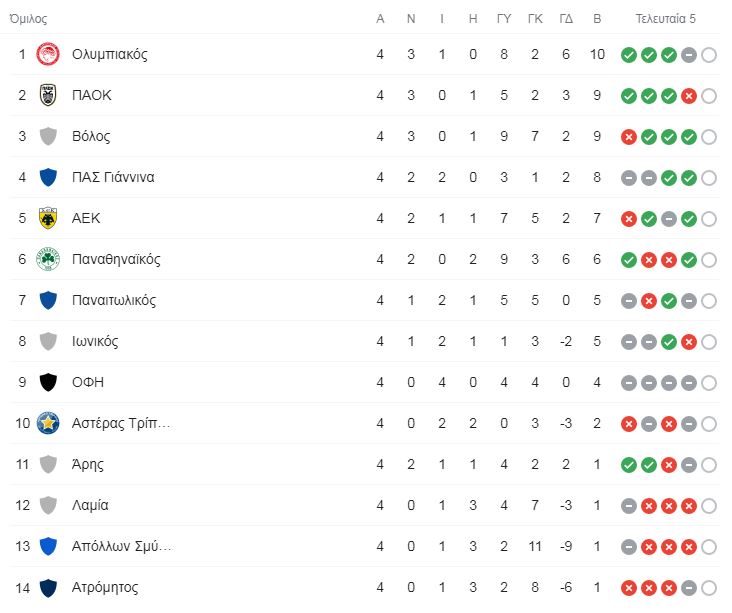Viewport: 732px width, 613px height.
Task: Click the ΑΕΚ yellow eagle crest
Action: (x=48, y=218)
